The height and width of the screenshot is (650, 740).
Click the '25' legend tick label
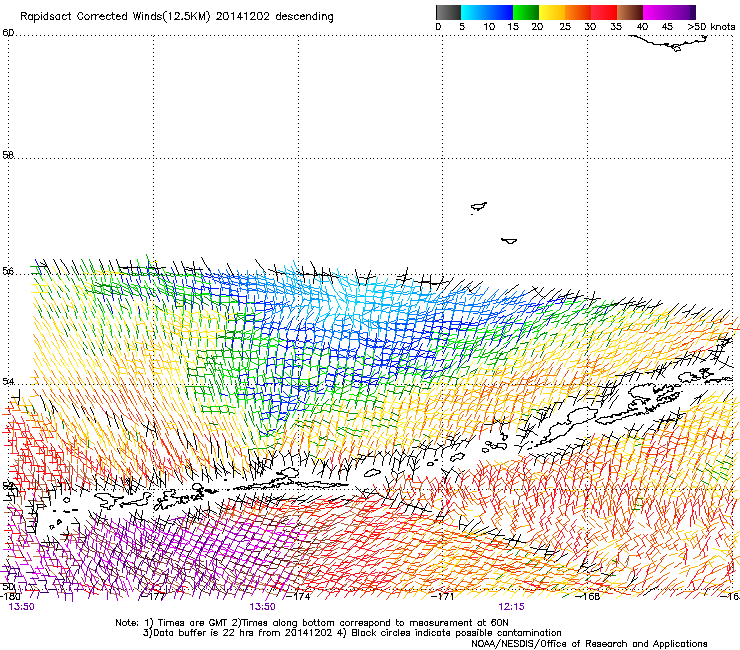[x=565, y=26]
